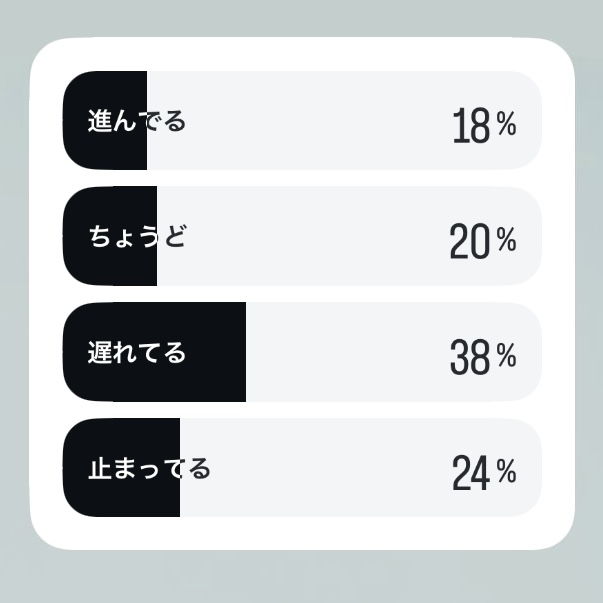
Task: Click the 24% result value
Action: 484,473
